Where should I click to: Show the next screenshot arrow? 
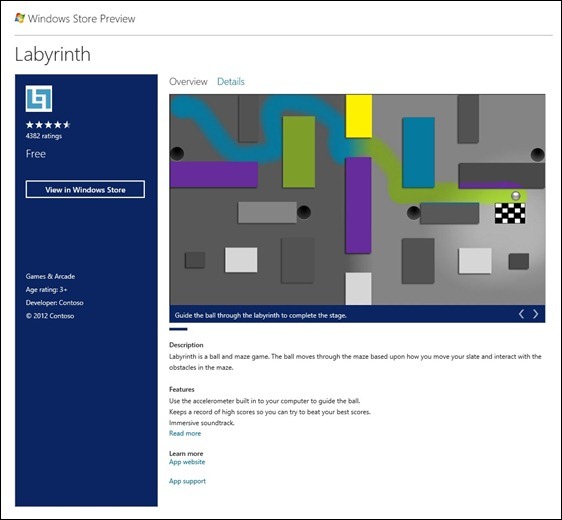click(535, 314)
